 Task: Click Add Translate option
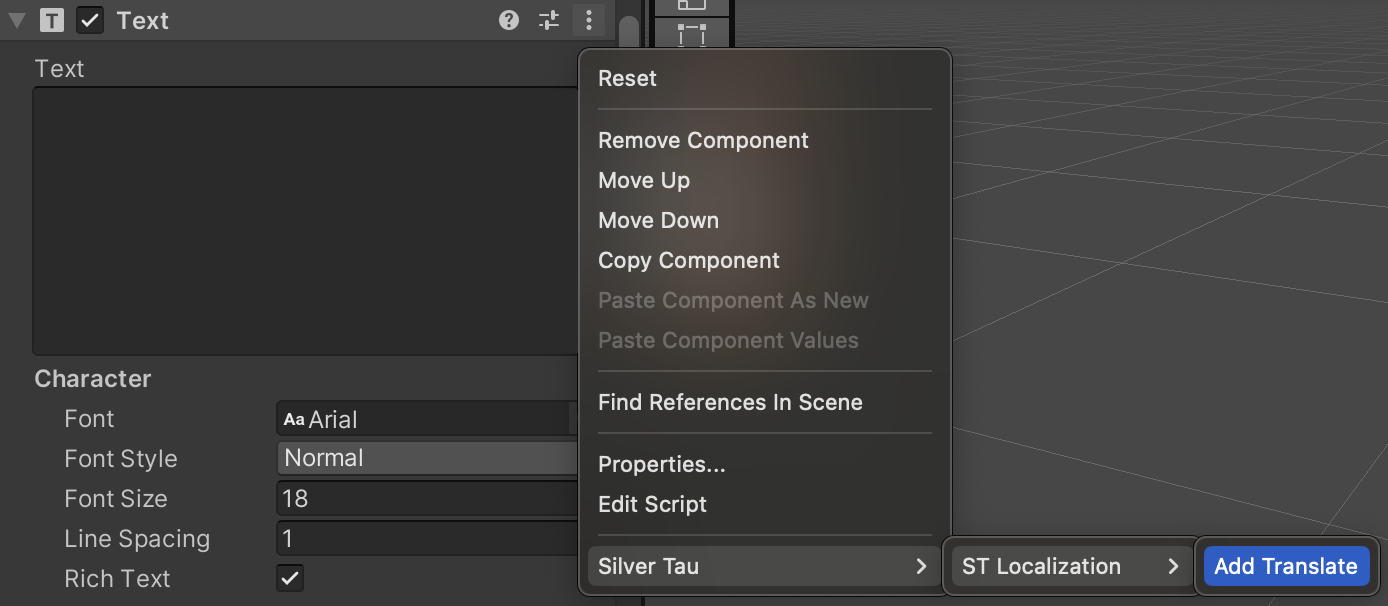pyautogui.click(x=1285, y=566)
